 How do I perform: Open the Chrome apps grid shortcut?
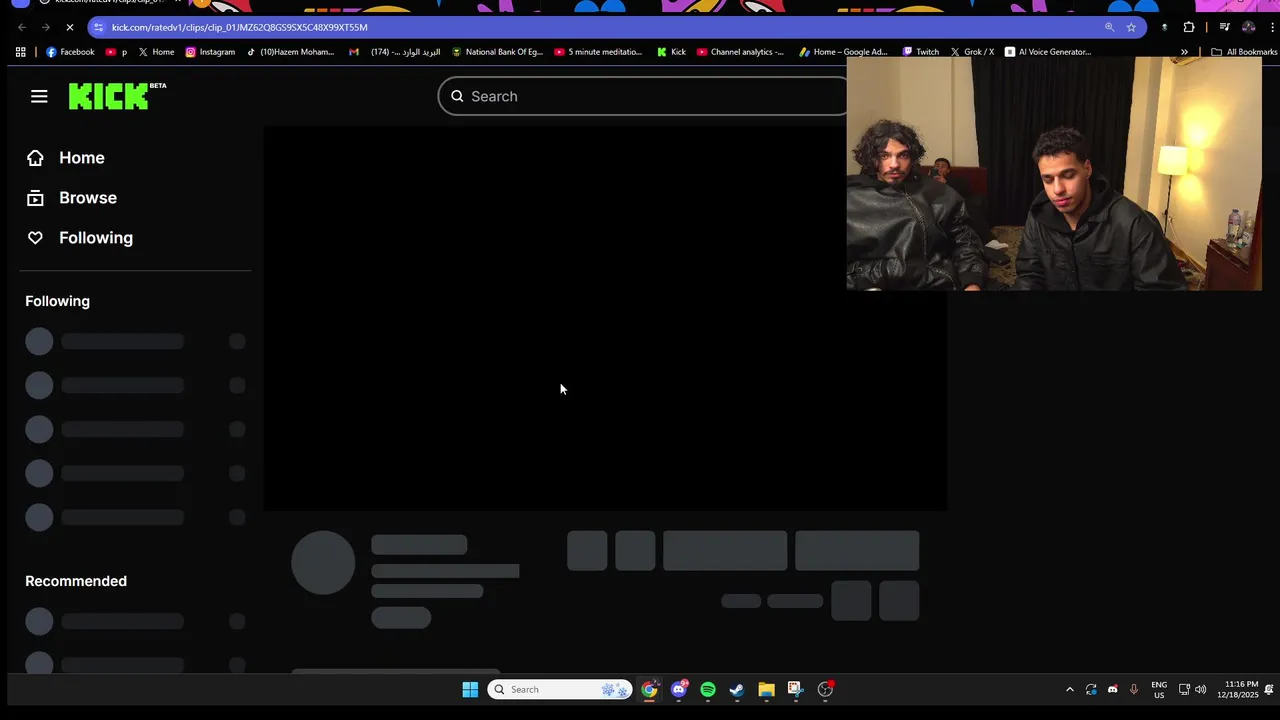pyautogui.click(x=20, y=52)
